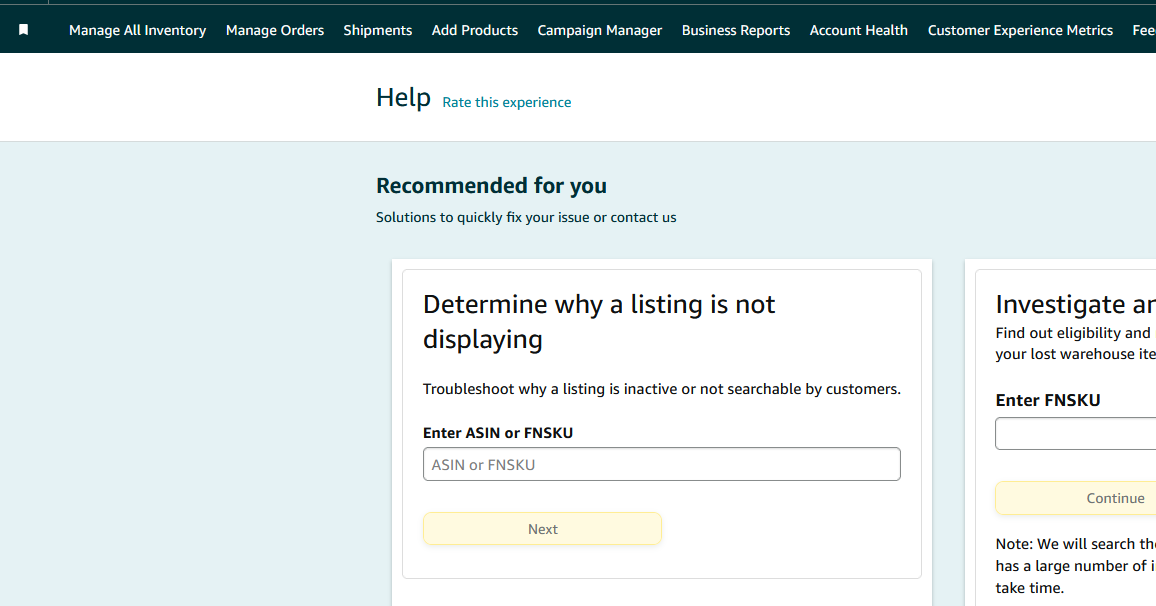
Task: Select Add Products in navigation bar
Action: [475, 30]
